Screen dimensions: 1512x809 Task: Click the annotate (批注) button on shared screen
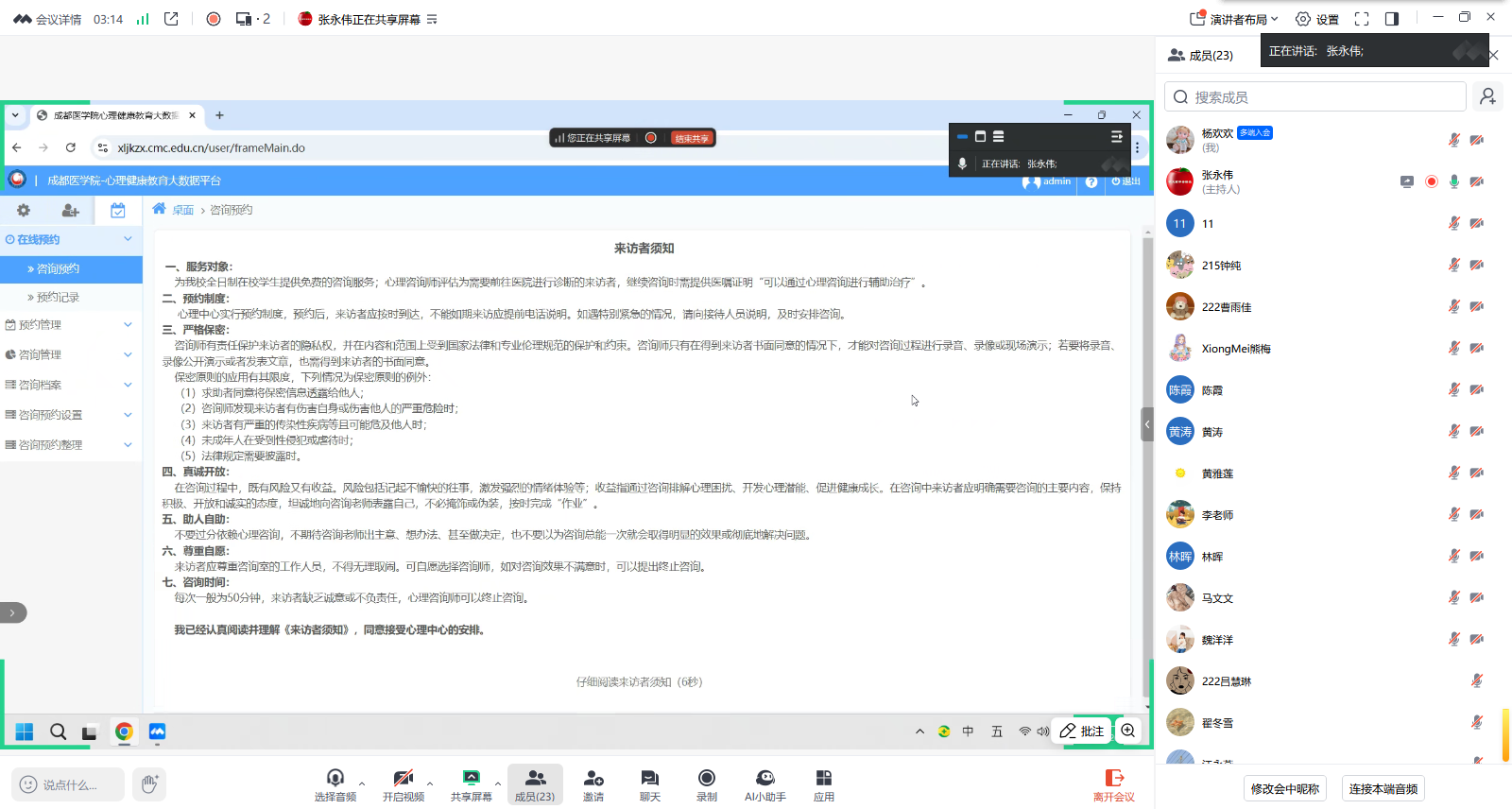pos(1082,731)
